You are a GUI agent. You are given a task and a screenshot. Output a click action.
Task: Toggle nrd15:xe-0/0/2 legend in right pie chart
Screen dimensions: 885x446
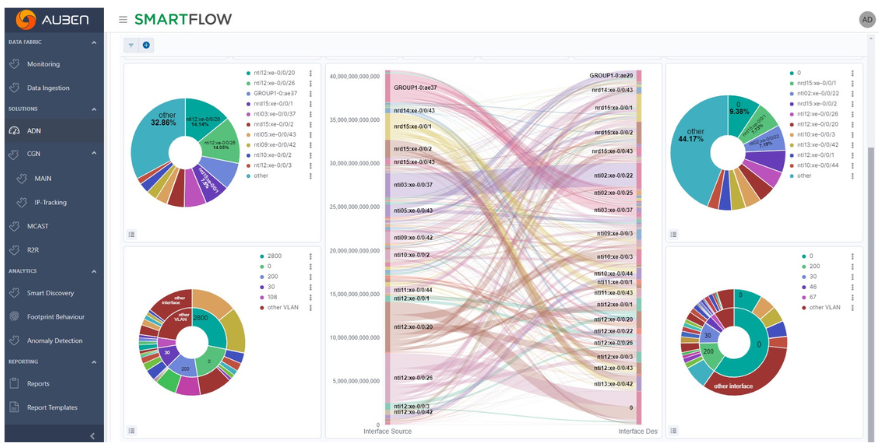812,104
